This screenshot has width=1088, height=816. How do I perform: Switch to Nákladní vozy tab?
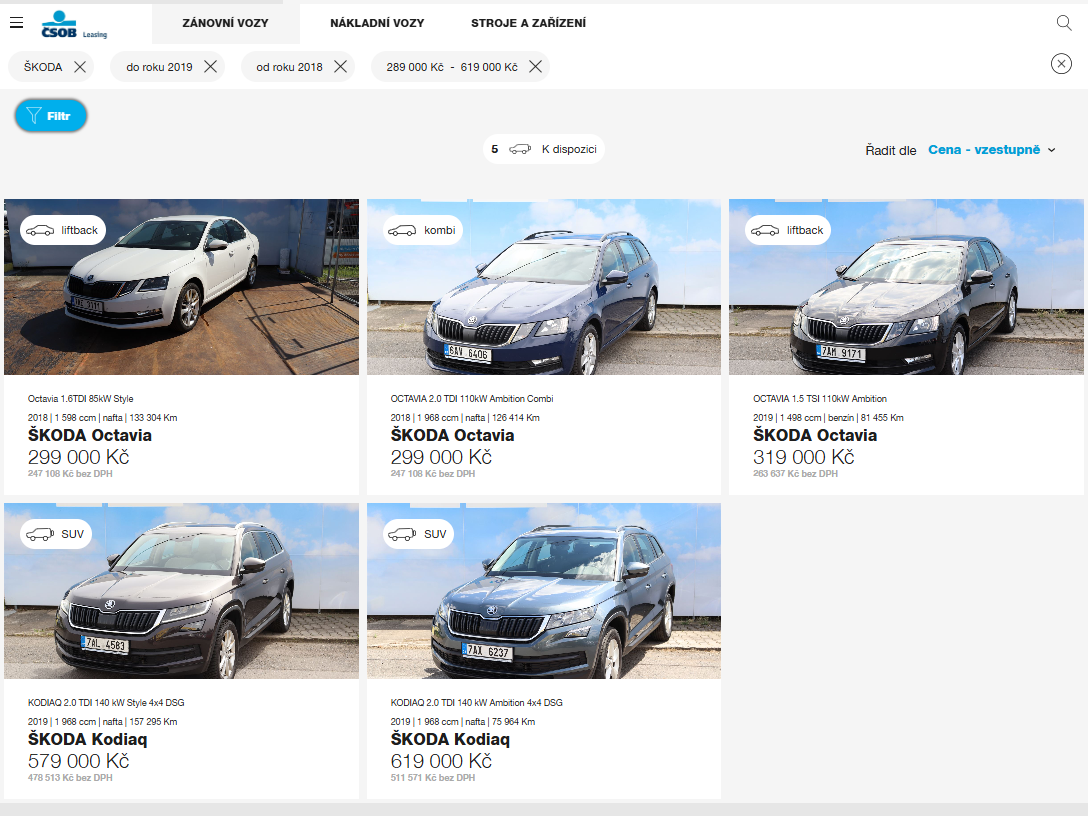point(377,23)
